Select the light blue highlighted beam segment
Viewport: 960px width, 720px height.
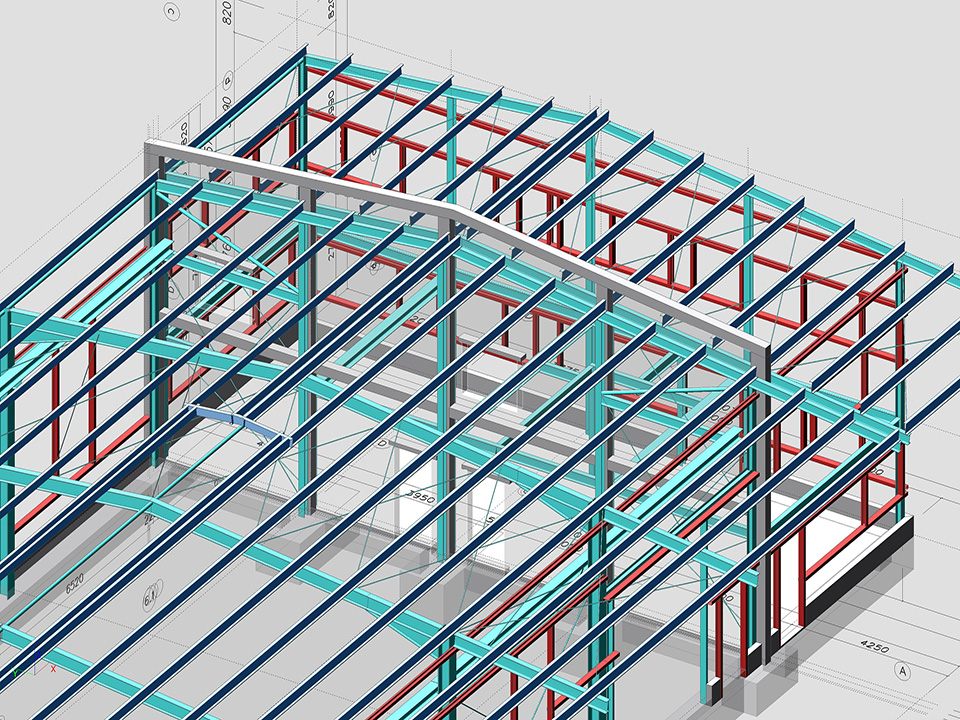(231, 420)
